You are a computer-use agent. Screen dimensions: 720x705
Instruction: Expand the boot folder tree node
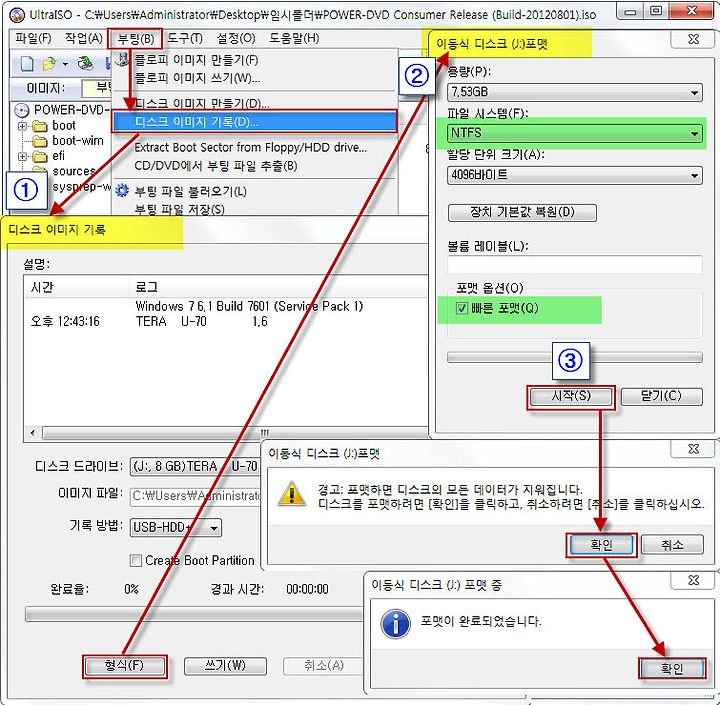tap(22, 126)
